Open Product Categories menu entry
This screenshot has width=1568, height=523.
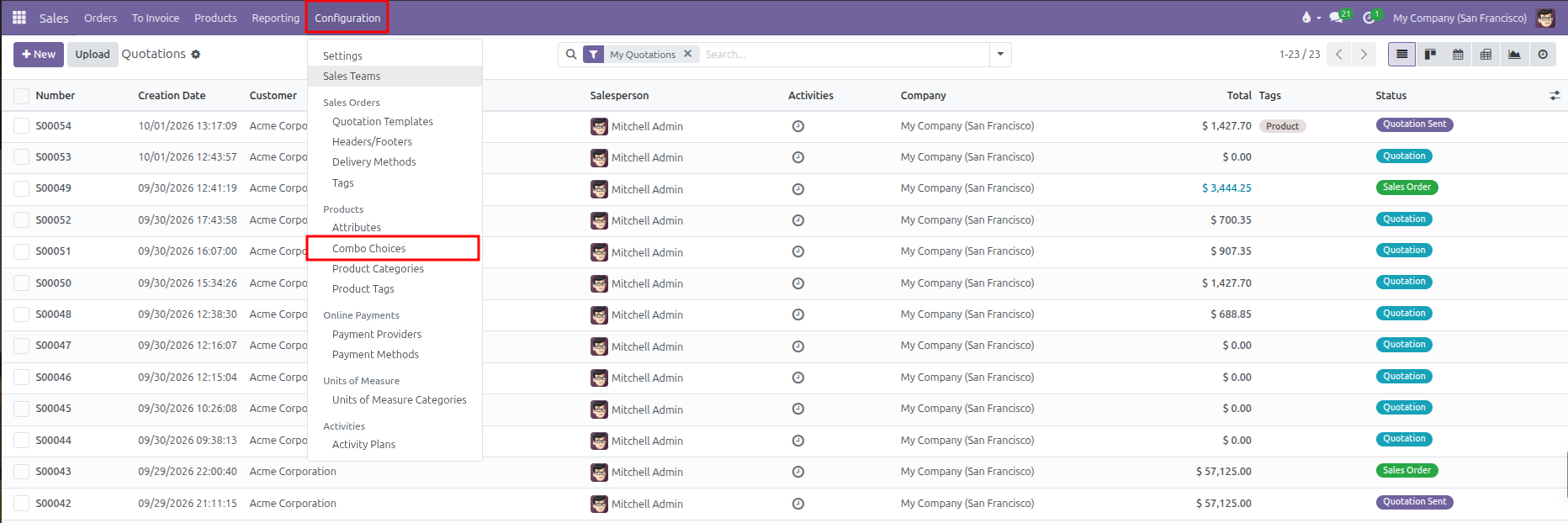(x=395, y=268)
